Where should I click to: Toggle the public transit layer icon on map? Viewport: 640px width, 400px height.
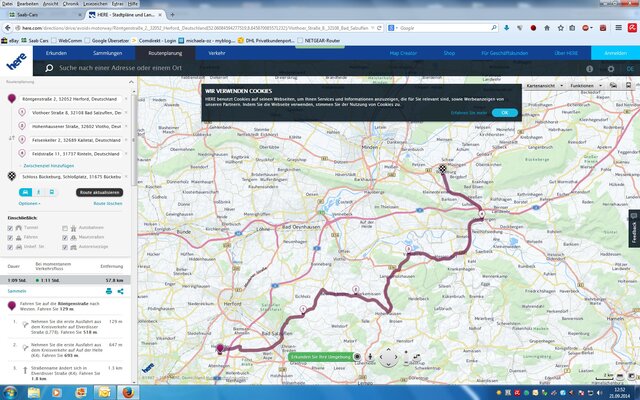click(628, 86)
